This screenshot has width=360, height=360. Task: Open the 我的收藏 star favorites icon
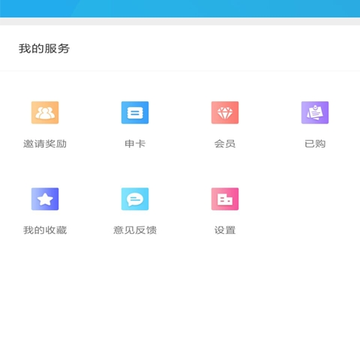click(x=45, y=199)
